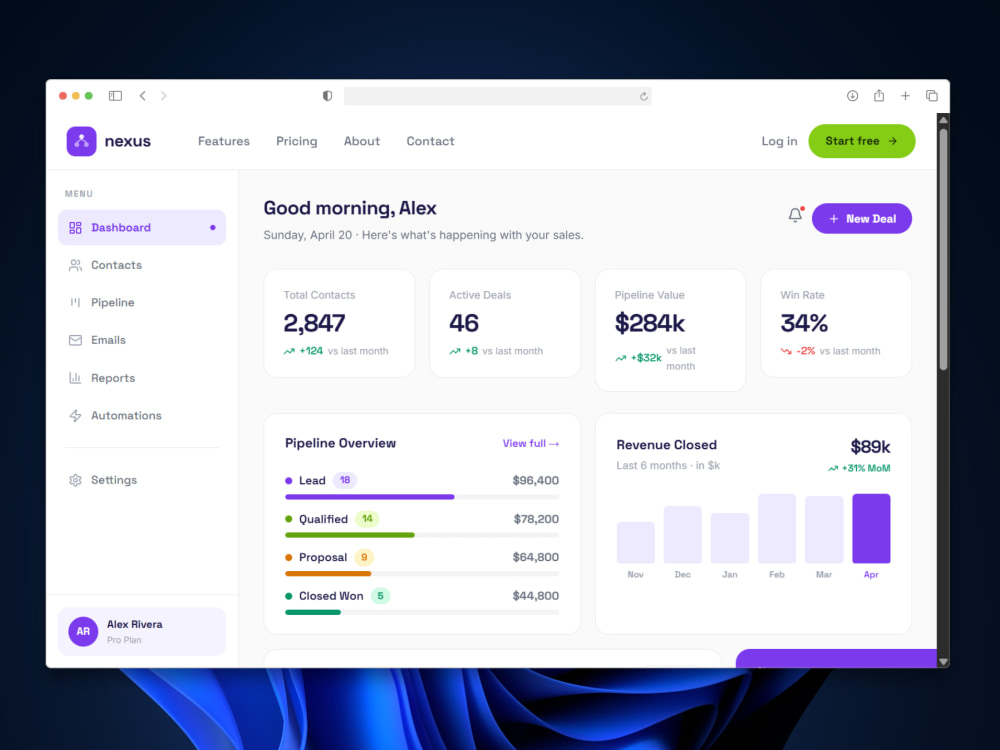Click the page vertical scrollbar thumb
Screen dimensions: 1000x750
tap(943, 249)
